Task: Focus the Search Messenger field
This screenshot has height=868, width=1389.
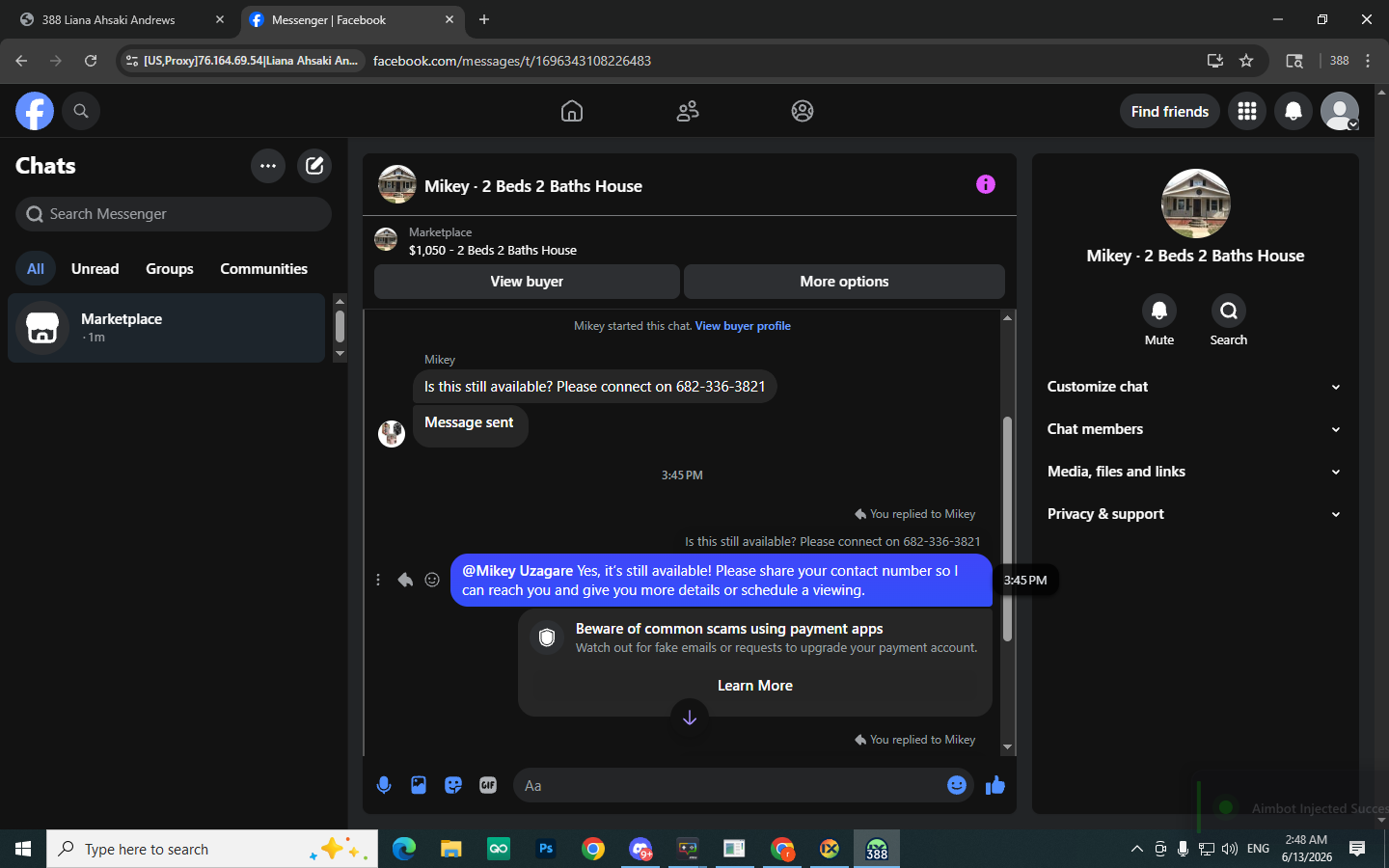Action: 174,214
